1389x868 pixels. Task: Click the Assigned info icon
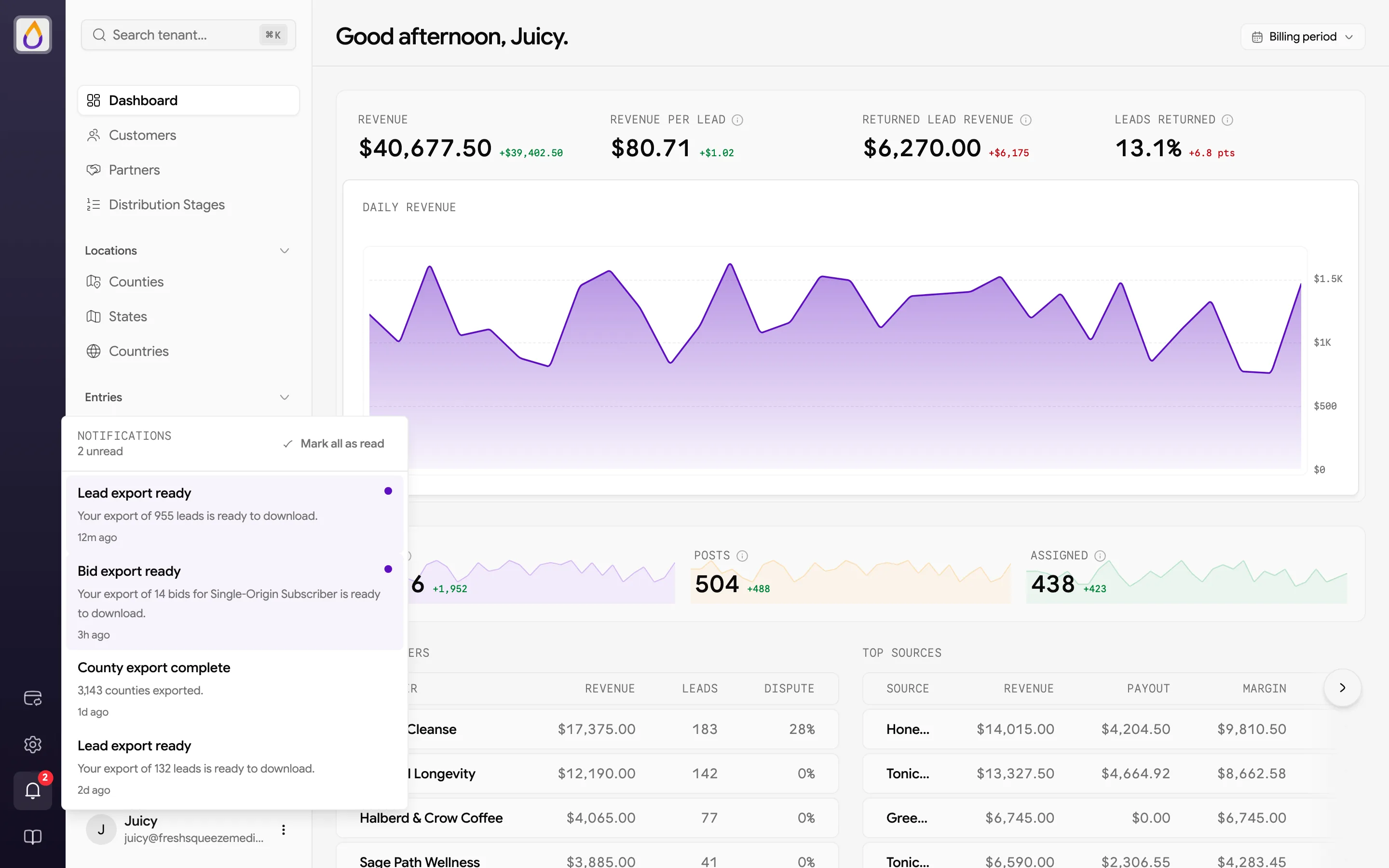[x=1100, y=556]
